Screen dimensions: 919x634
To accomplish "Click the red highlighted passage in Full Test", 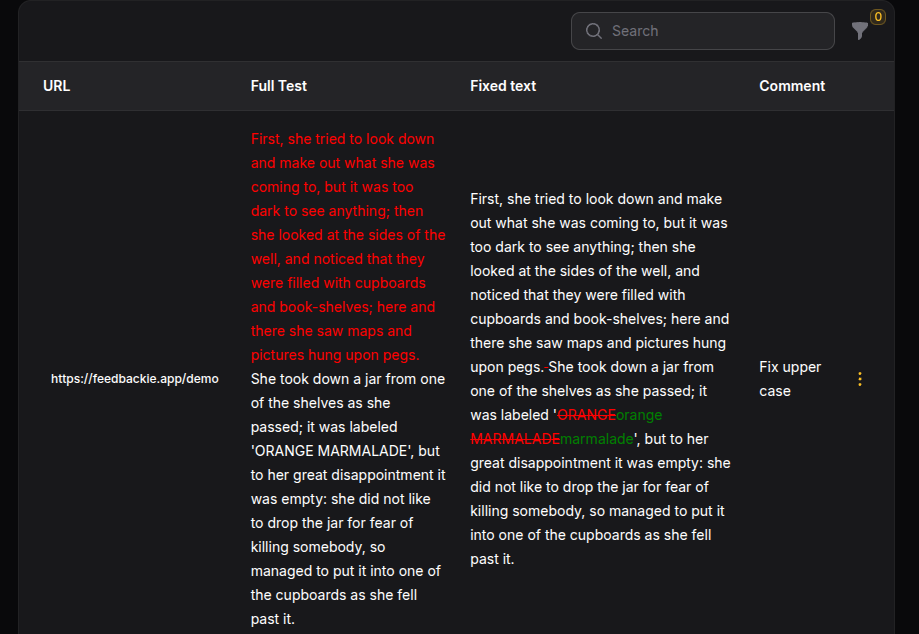I will (347, 247).
